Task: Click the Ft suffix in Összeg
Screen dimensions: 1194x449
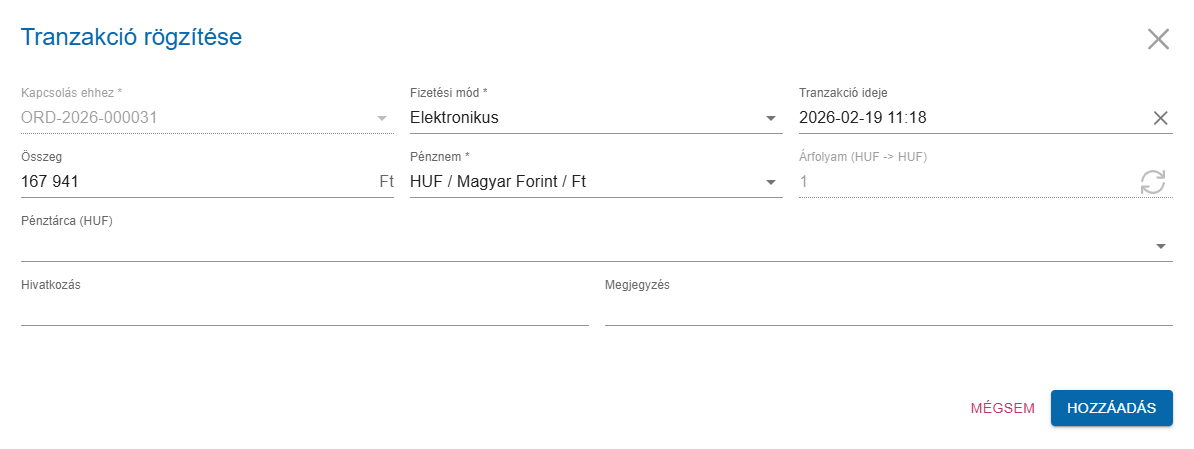Action: 386,182
